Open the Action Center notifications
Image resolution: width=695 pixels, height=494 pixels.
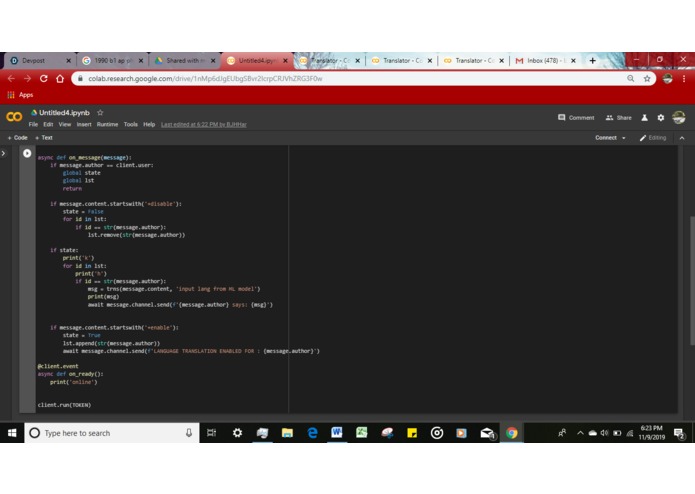pos(679,434)
